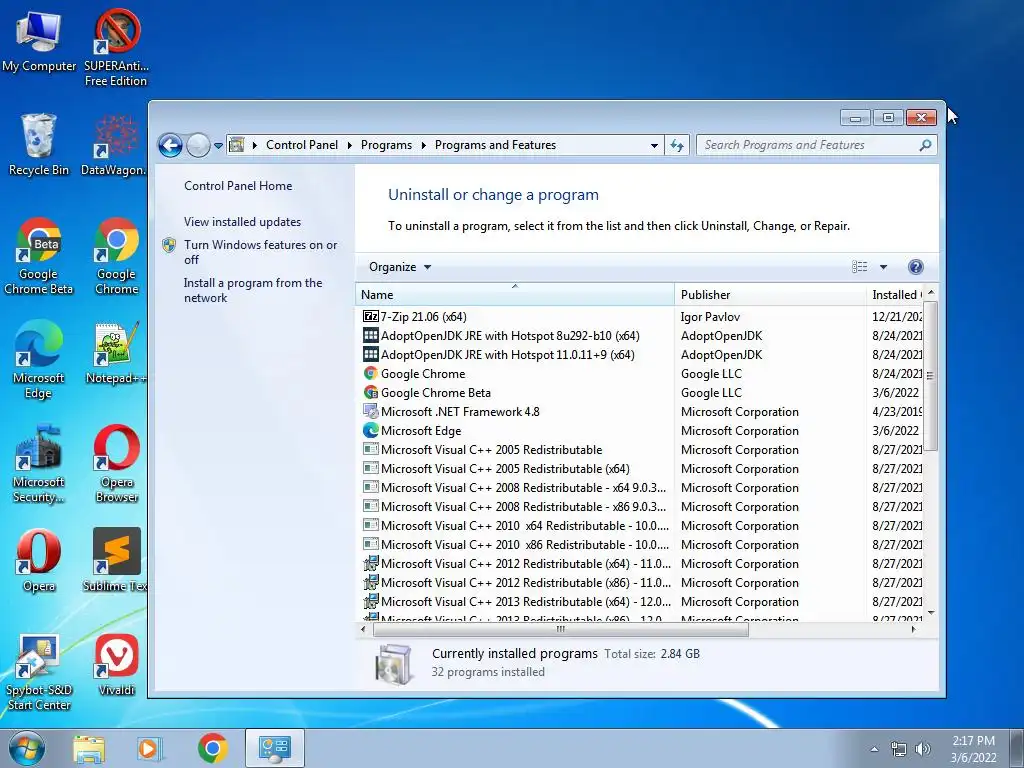Expand arrow after Programs breadcrumb
The width and height of the screenshot is (1024, 768).
coord(424,145)
